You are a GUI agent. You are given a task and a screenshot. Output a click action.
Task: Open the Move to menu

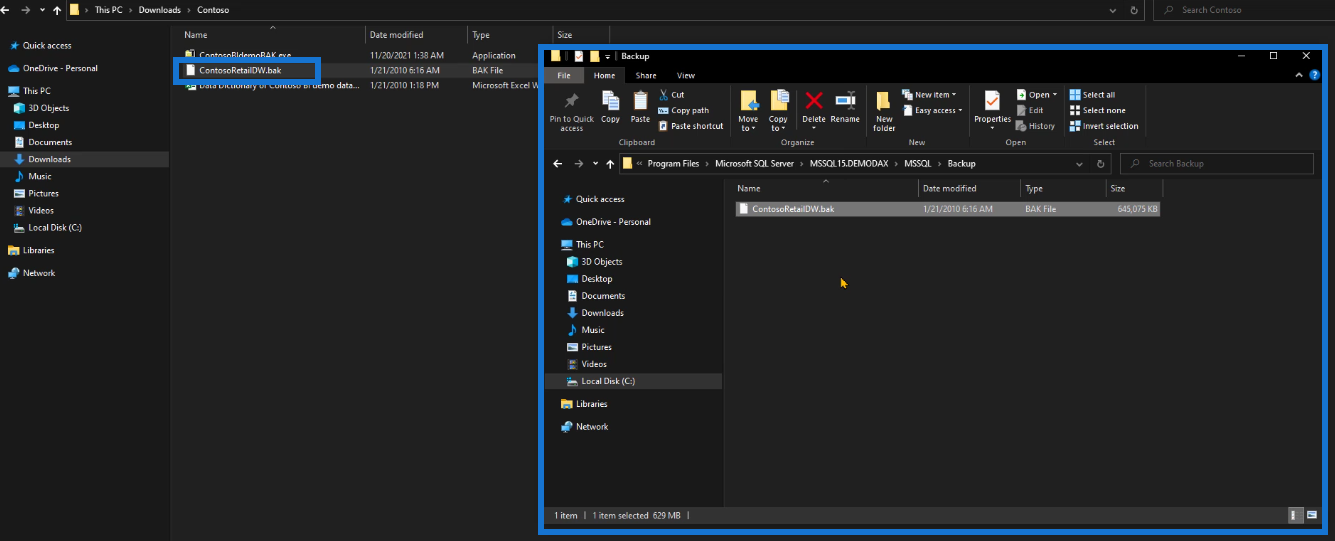click(748, 110)
